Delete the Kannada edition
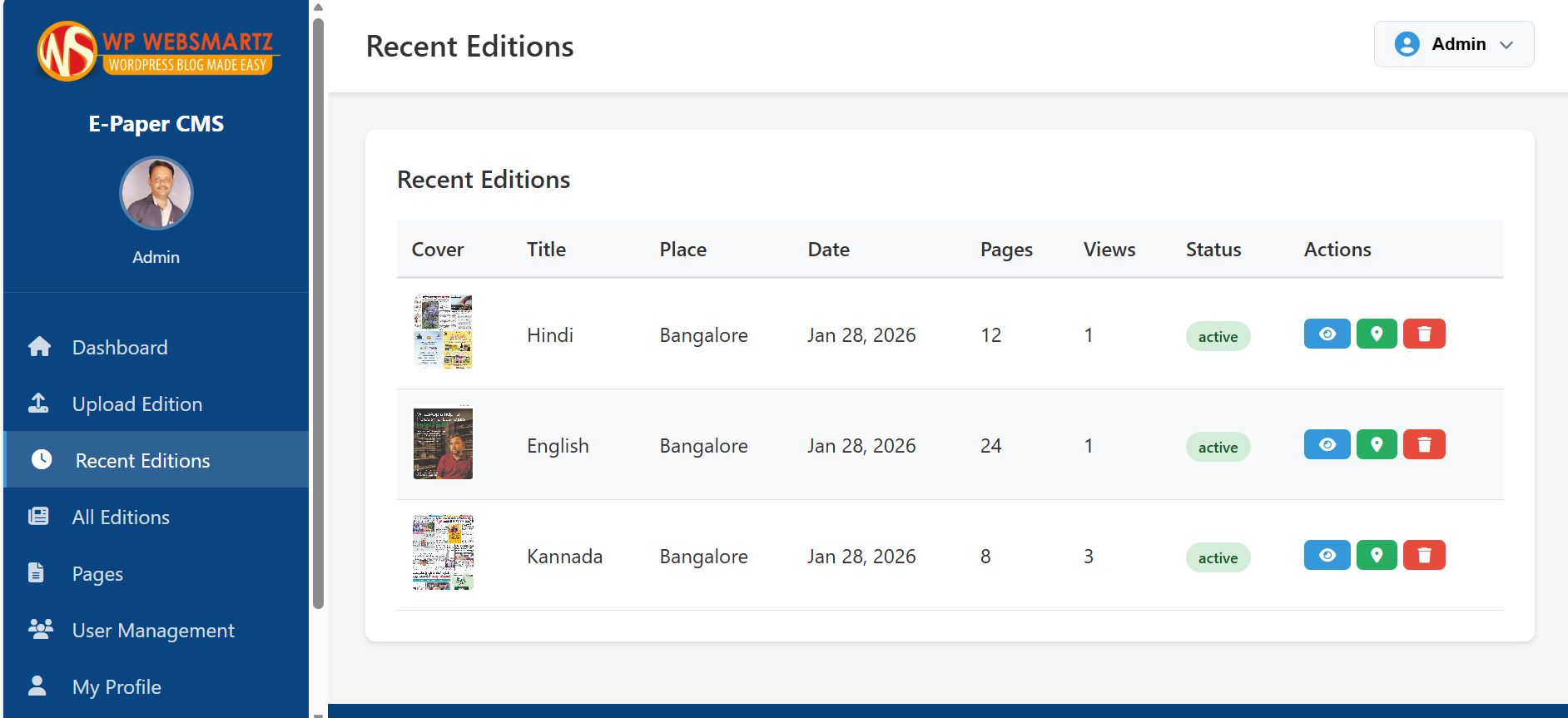1568x718 pixels. point(1424,555)
